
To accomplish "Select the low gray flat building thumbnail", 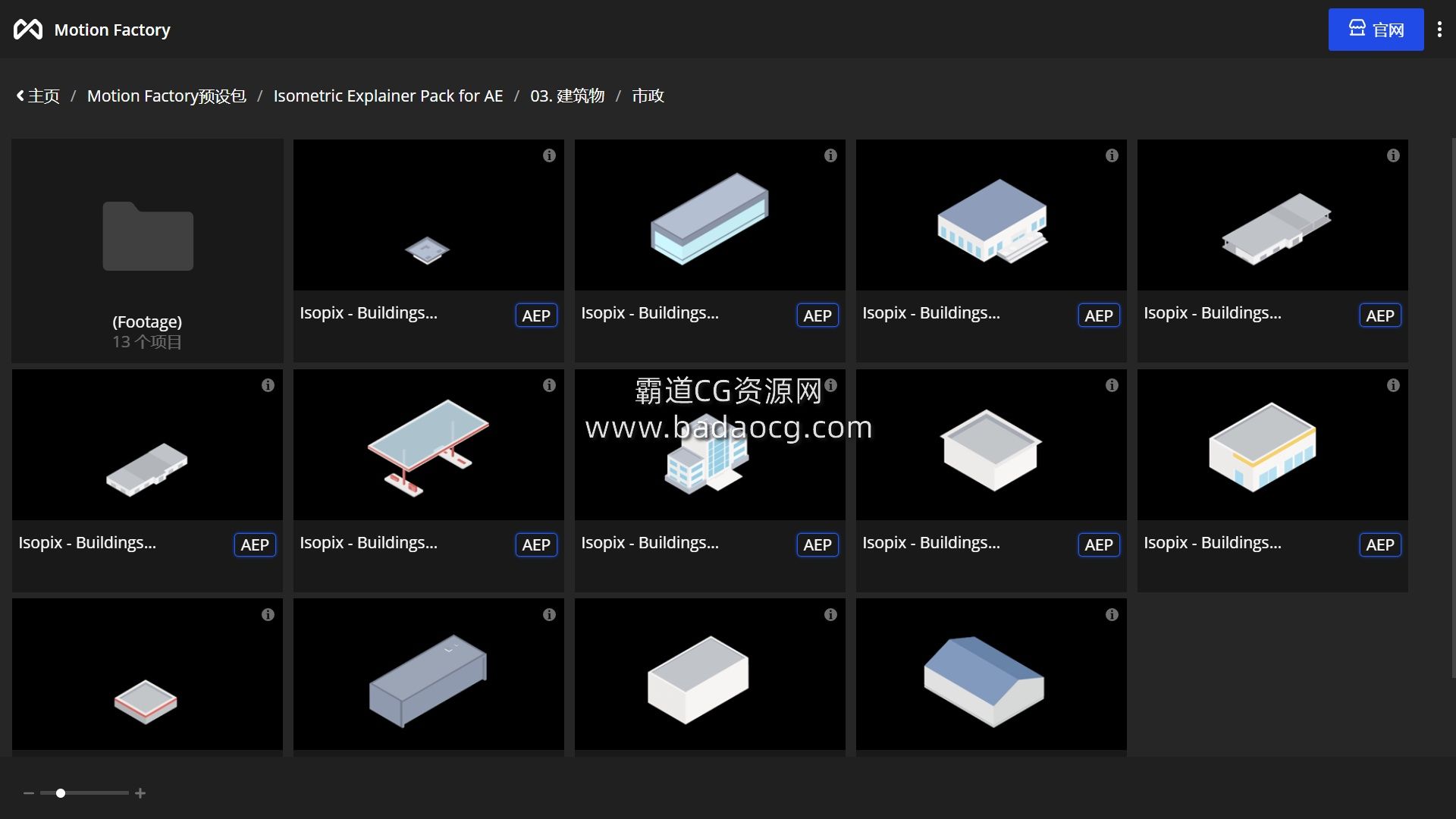I will coord(147,445).
